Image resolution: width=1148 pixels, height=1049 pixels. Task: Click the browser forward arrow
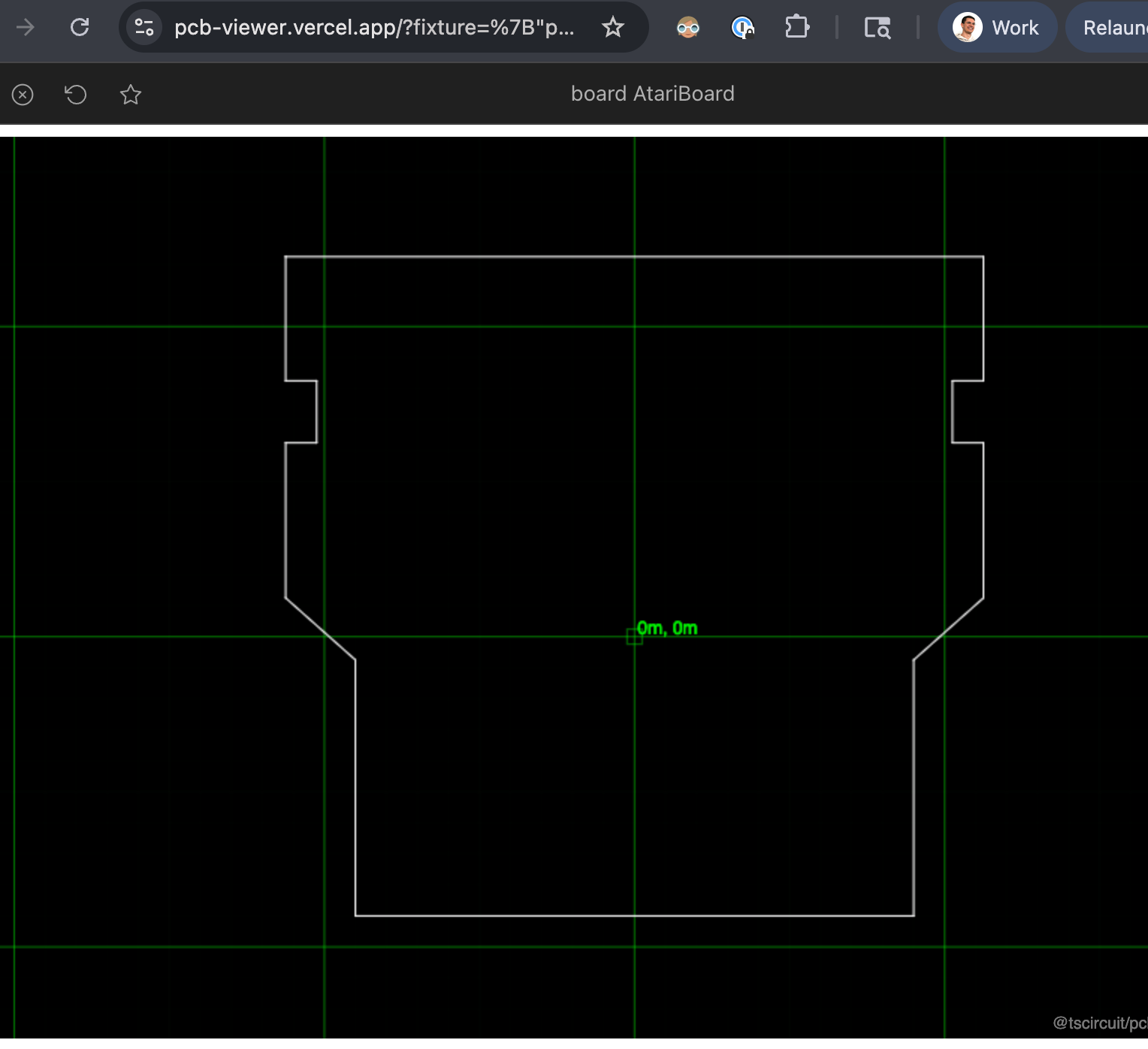coord(26,28)
